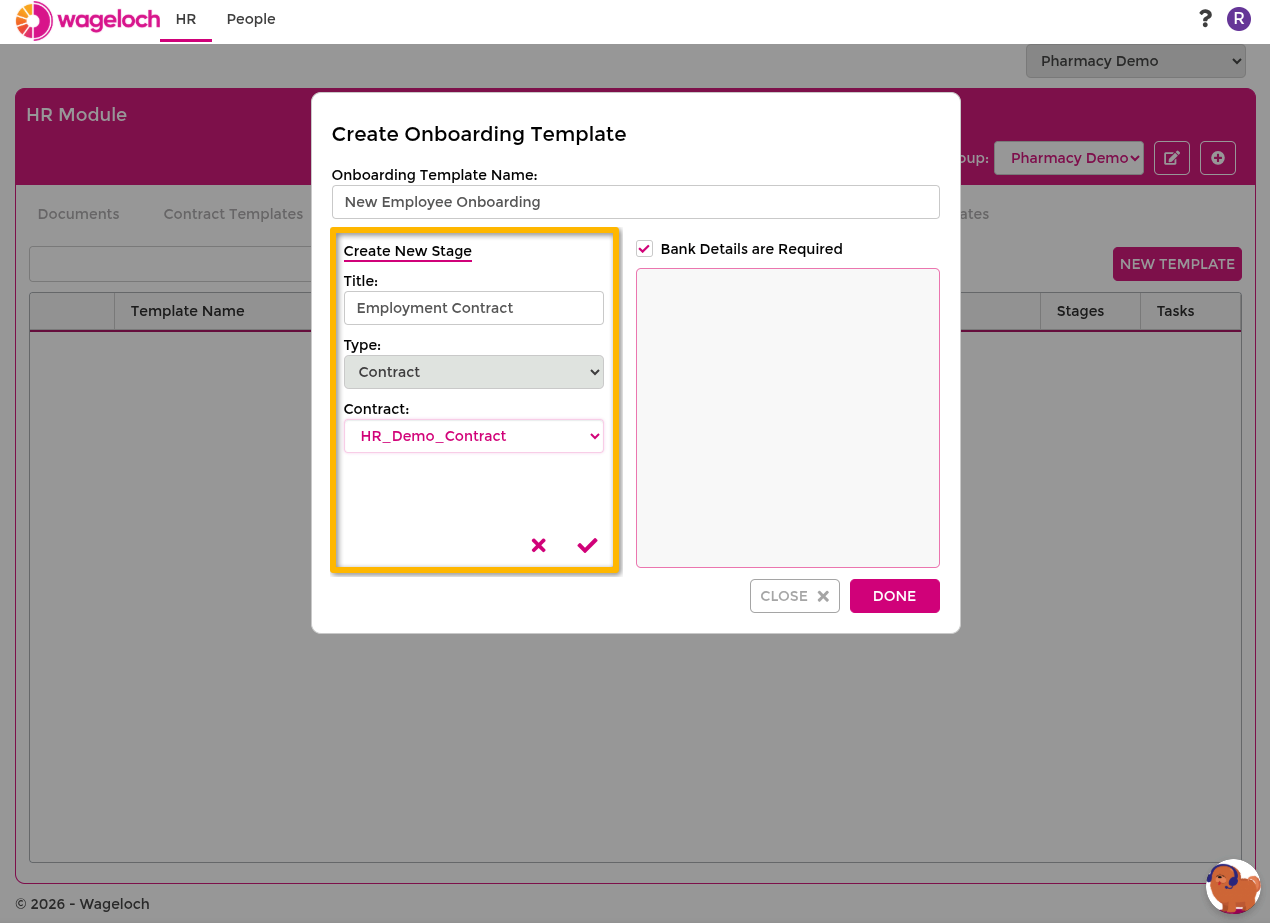This screenshot has width=1270, height=923.
Task: Click the Wageloch logo
Action: click(88, 21)
